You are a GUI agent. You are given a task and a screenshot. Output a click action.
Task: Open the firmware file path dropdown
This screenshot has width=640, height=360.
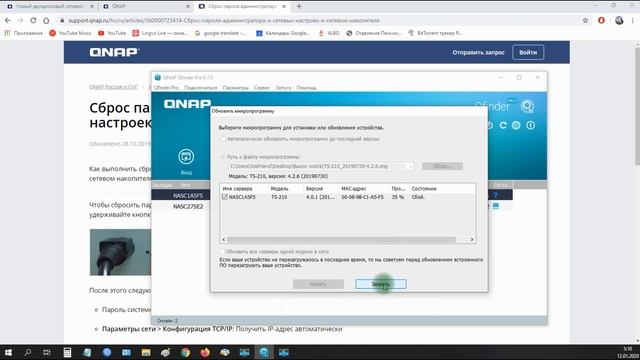[x=410, y=166]
